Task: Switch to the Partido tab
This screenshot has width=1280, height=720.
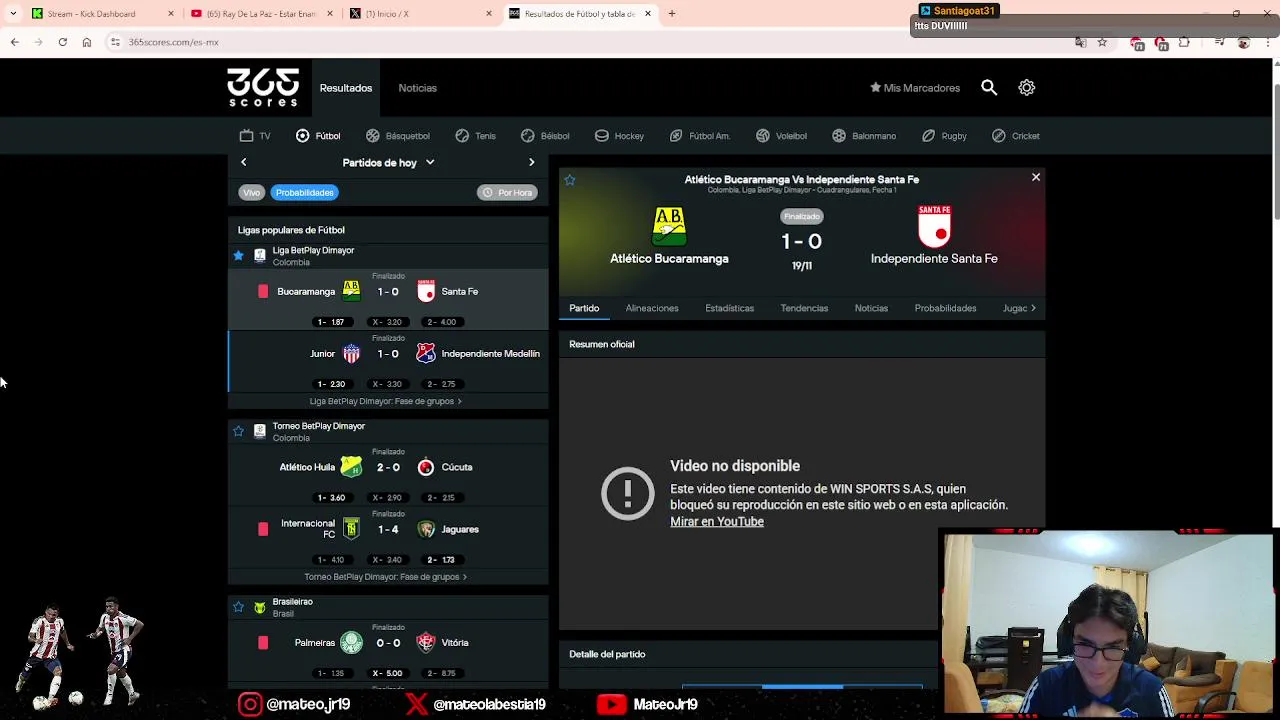Action: 584,308
